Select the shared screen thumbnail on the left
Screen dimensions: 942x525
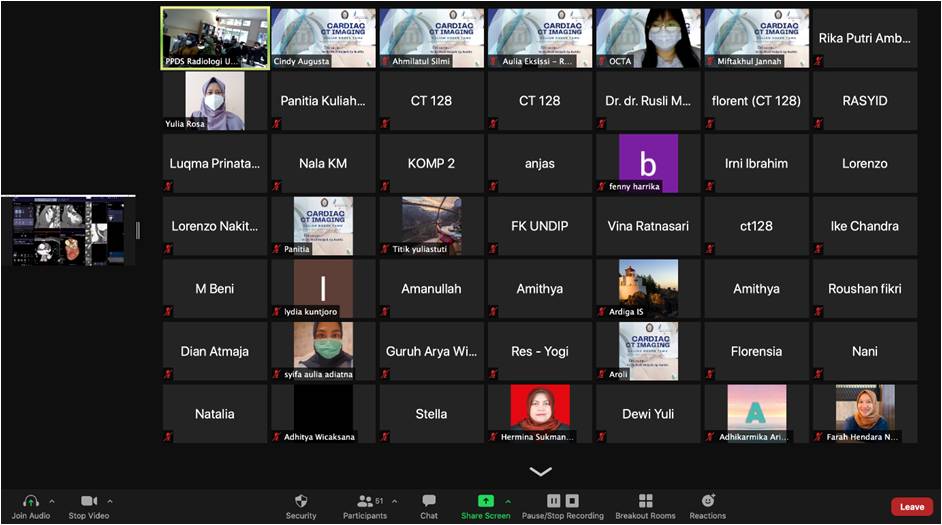point(68,231)
